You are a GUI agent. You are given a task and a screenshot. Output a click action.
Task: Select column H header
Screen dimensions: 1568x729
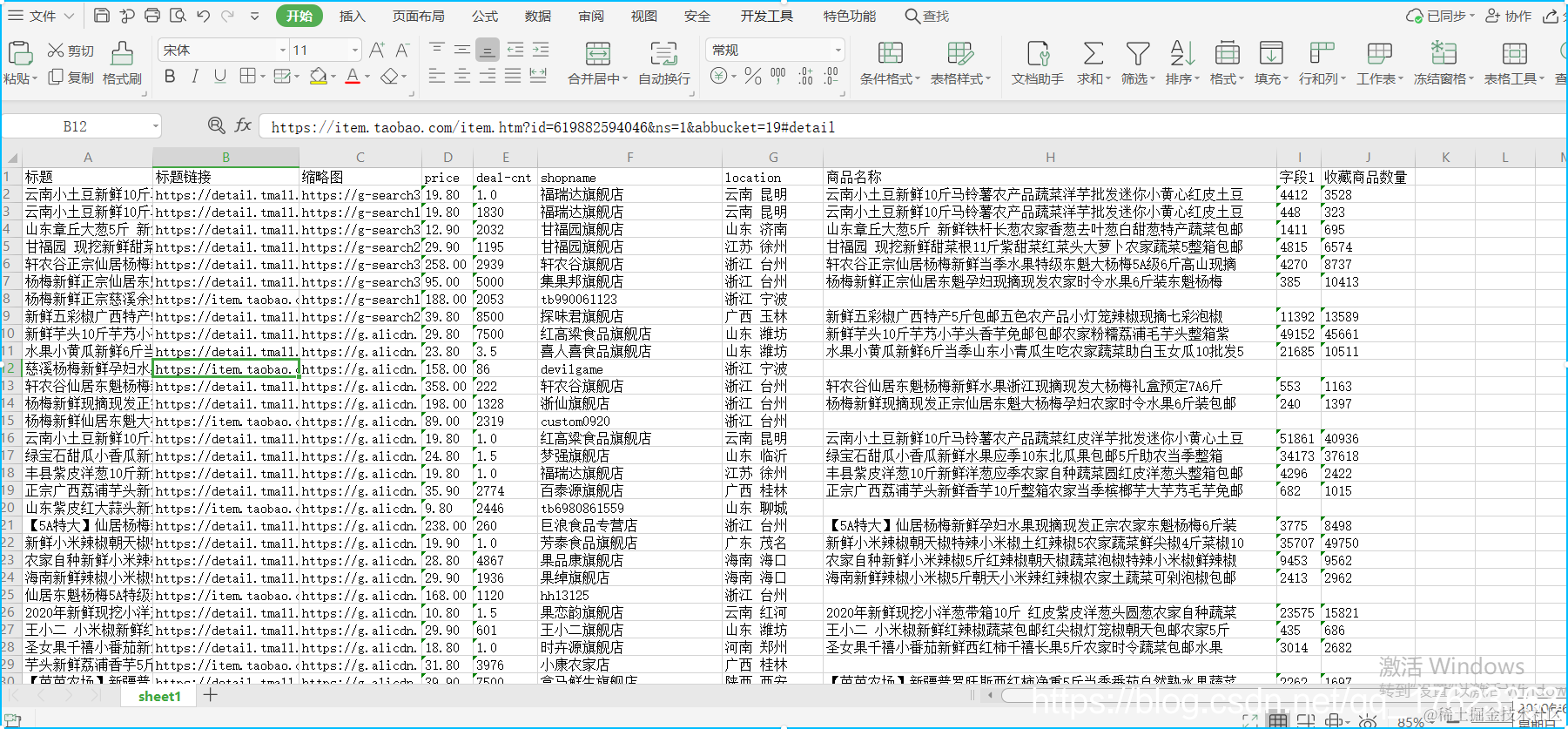point(1050,158)
